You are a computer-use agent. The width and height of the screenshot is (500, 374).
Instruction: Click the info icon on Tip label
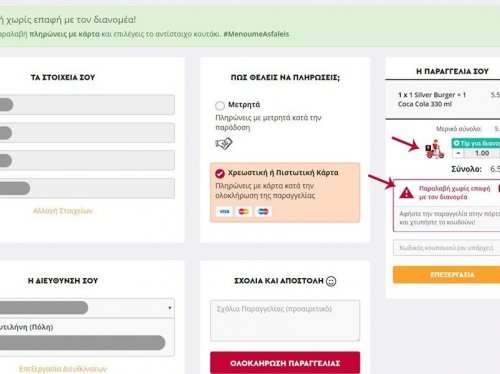pyautogui.click(x=456, y=143)
